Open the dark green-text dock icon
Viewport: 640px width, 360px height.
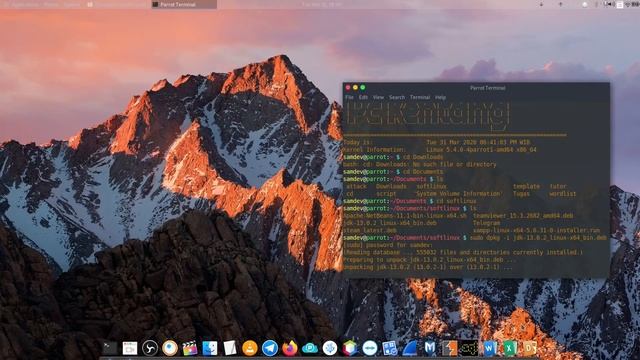click(469, 348)
